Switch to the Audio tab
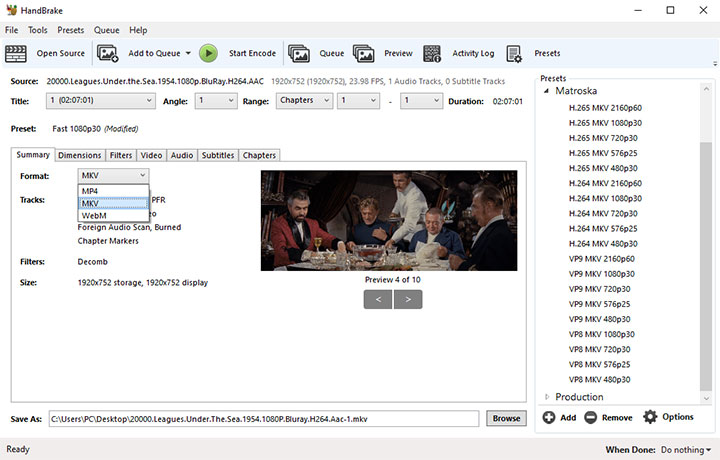This screenshot has width=720, height=460. [x=182, y=155]
